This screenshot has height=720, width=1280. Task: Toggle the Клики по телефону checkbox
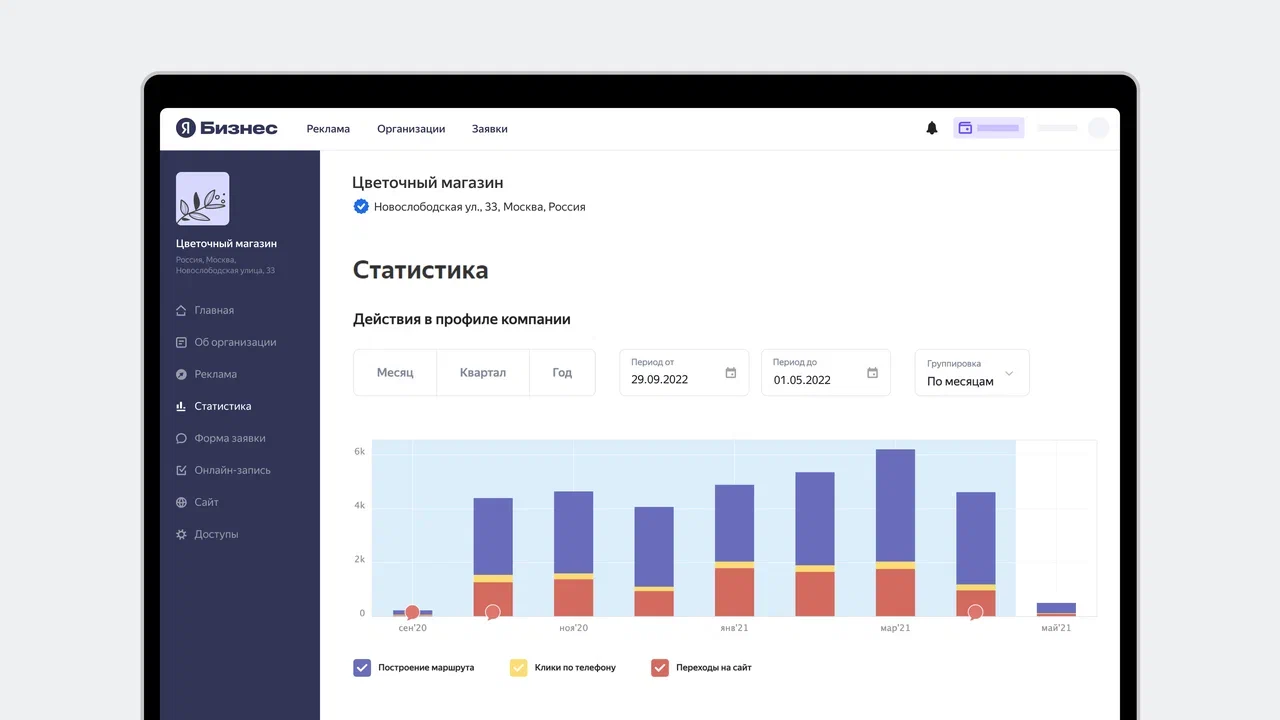(518, 667)
